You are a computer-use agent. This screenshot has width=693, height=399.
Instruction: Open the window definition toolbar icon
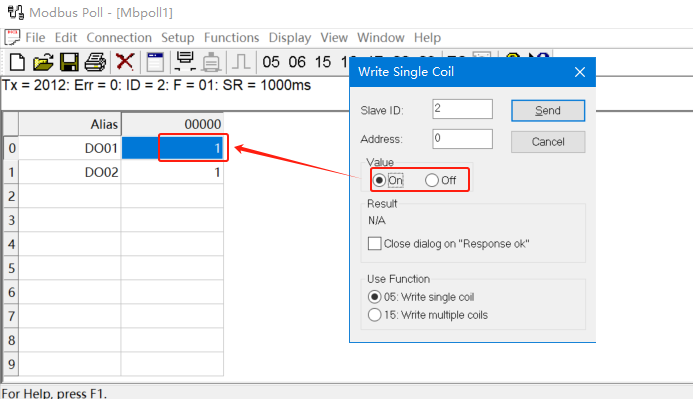pos(155,62)
